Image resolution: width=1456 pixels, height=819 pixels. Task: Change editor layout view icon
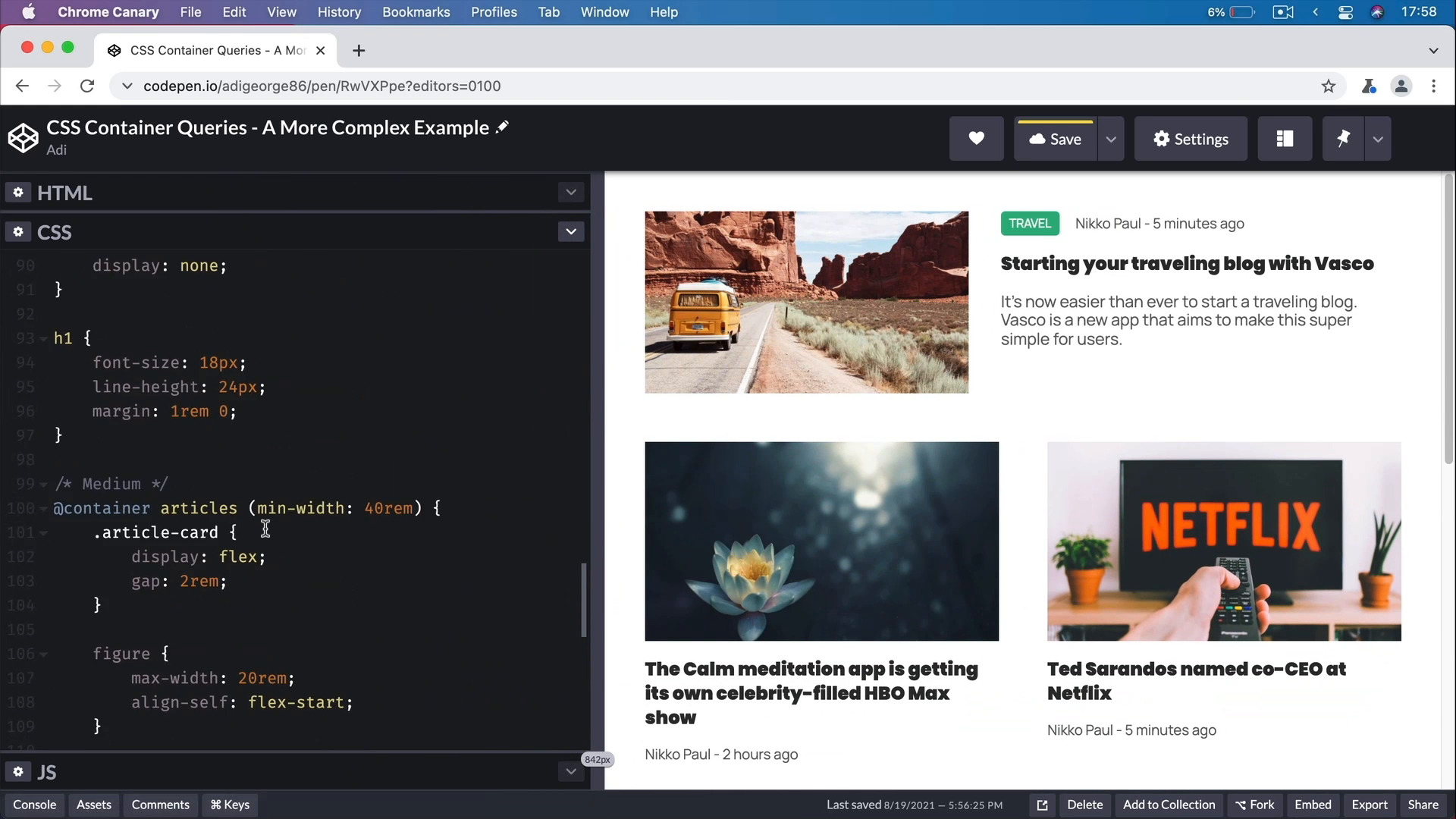pos(1285,139)
